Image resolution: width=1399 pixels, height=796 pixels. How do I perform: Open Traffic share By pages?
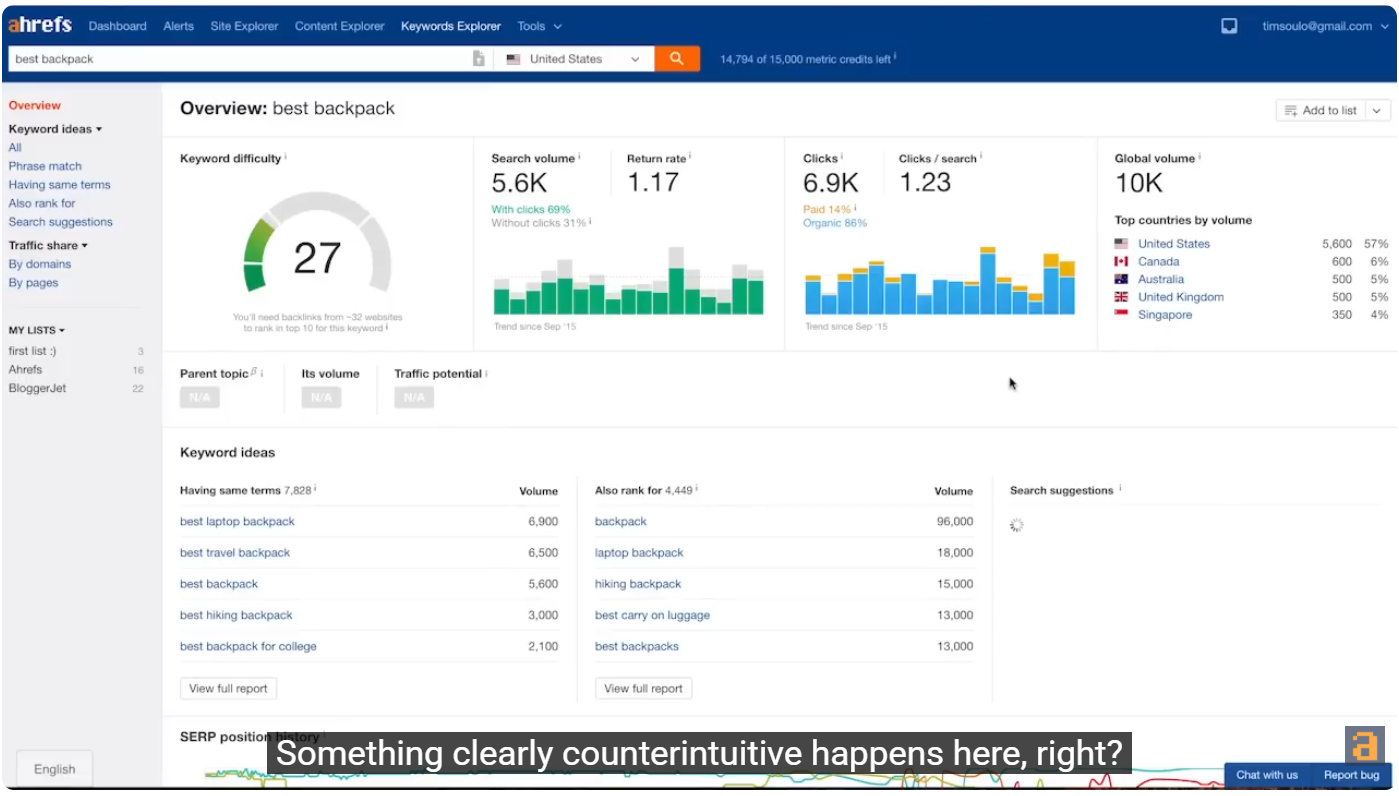34,283
